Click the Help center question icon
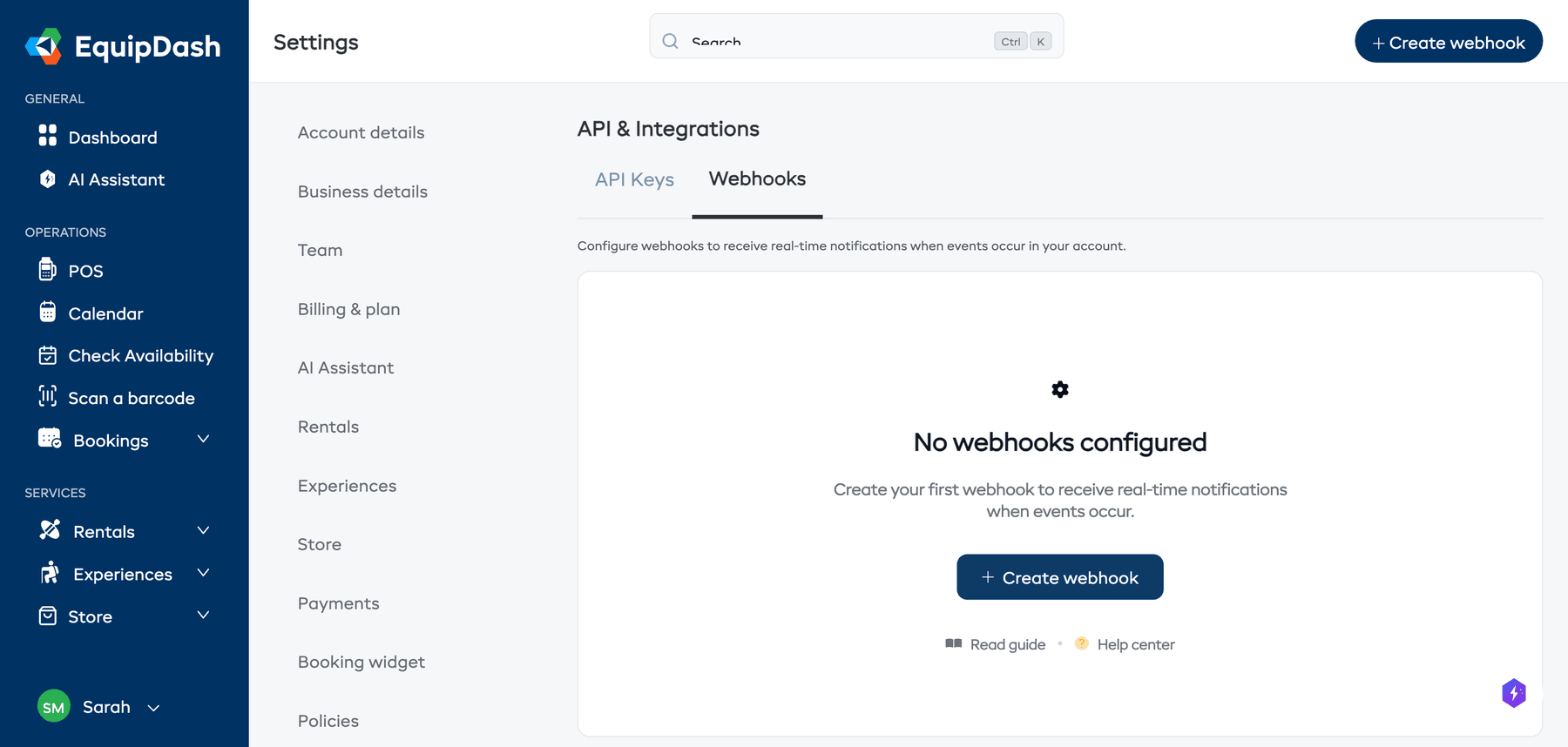The width and height of the screenshot is (1568, 747). [x=1082, y=643]
